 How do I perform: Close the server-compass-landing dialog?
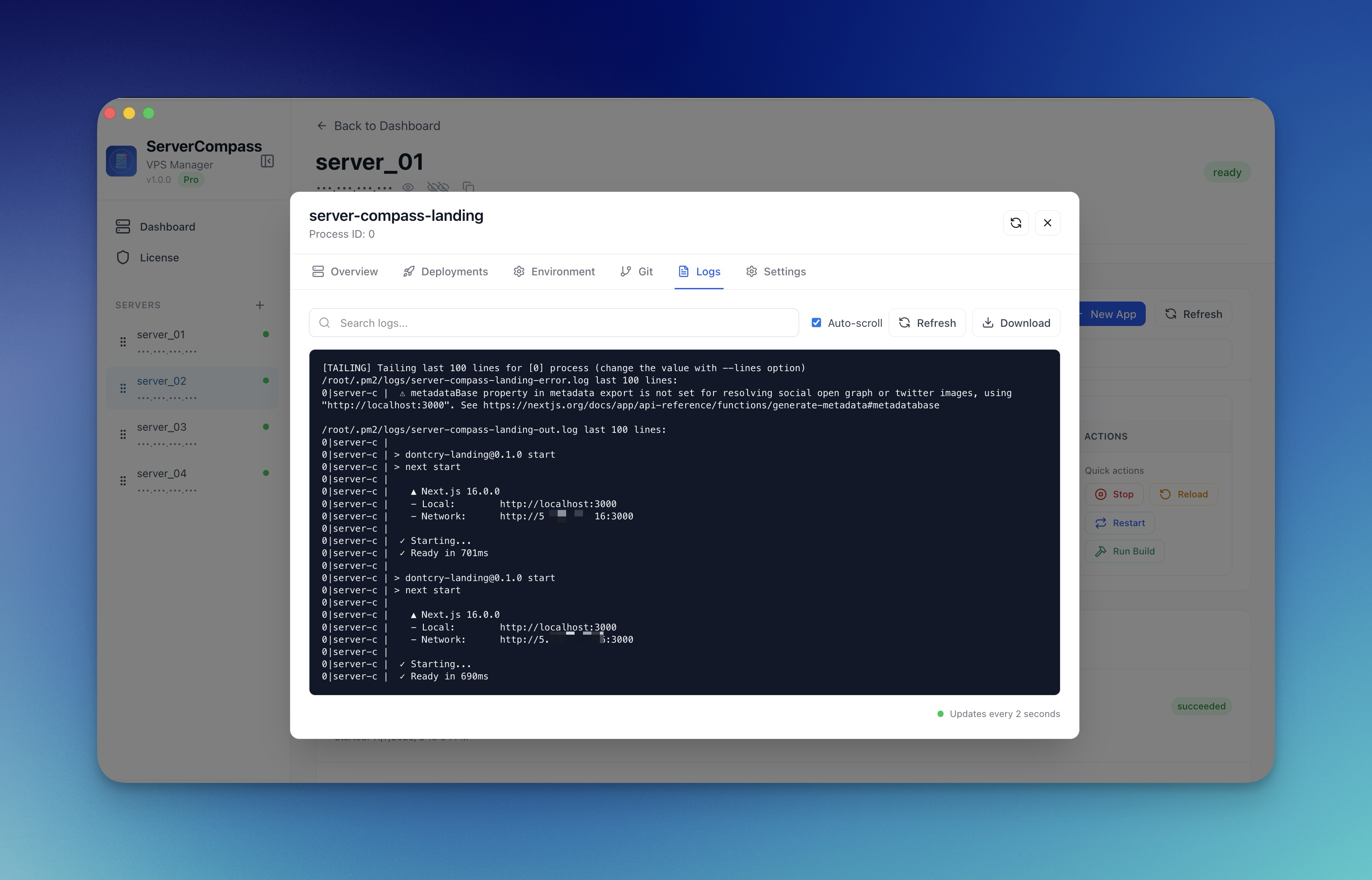(1047, 223)
